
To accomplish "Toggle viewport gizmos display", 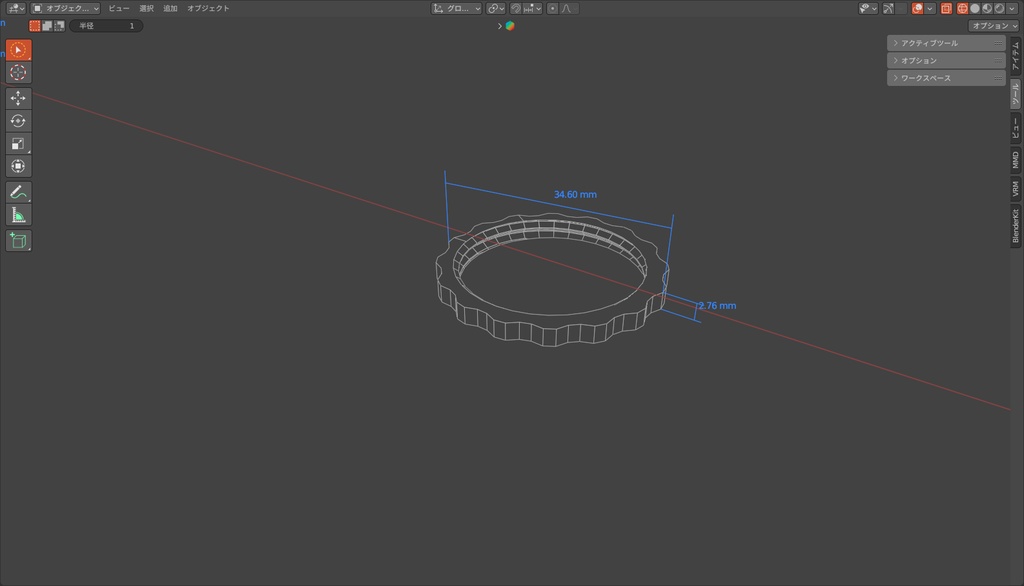I will tap(889, 8).
